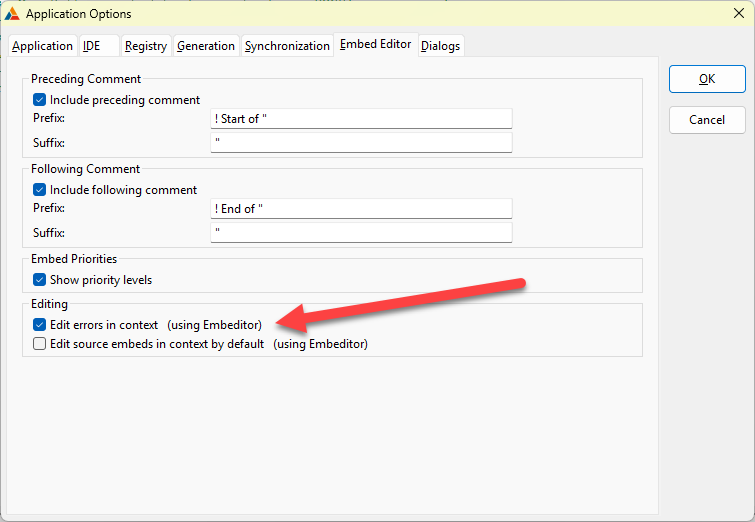Open the Synchronization tab
The height and width of the screenshot is (522, 755).
[287, 46]
